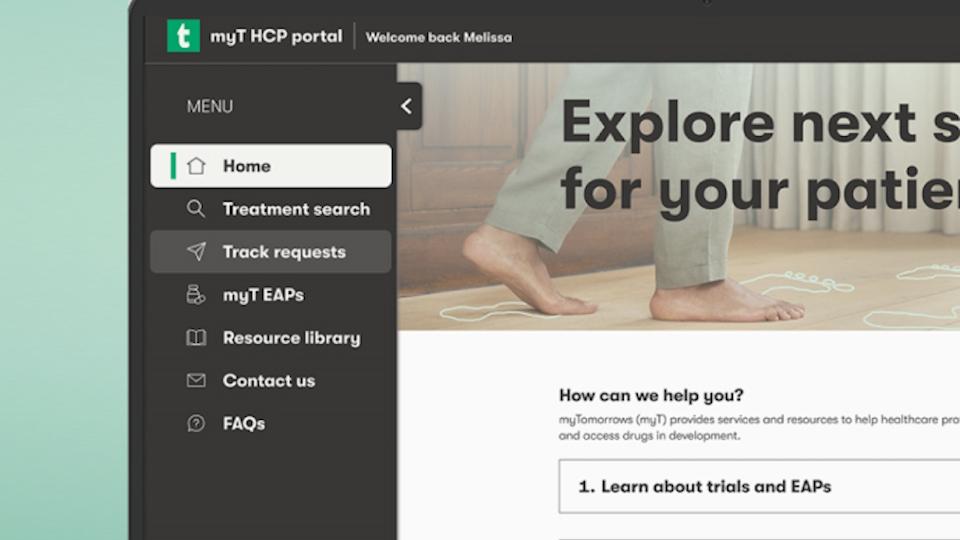Open myT EAPs text in the menu
Viewport: 960px width, 540px height.
[x=263, y=295]
